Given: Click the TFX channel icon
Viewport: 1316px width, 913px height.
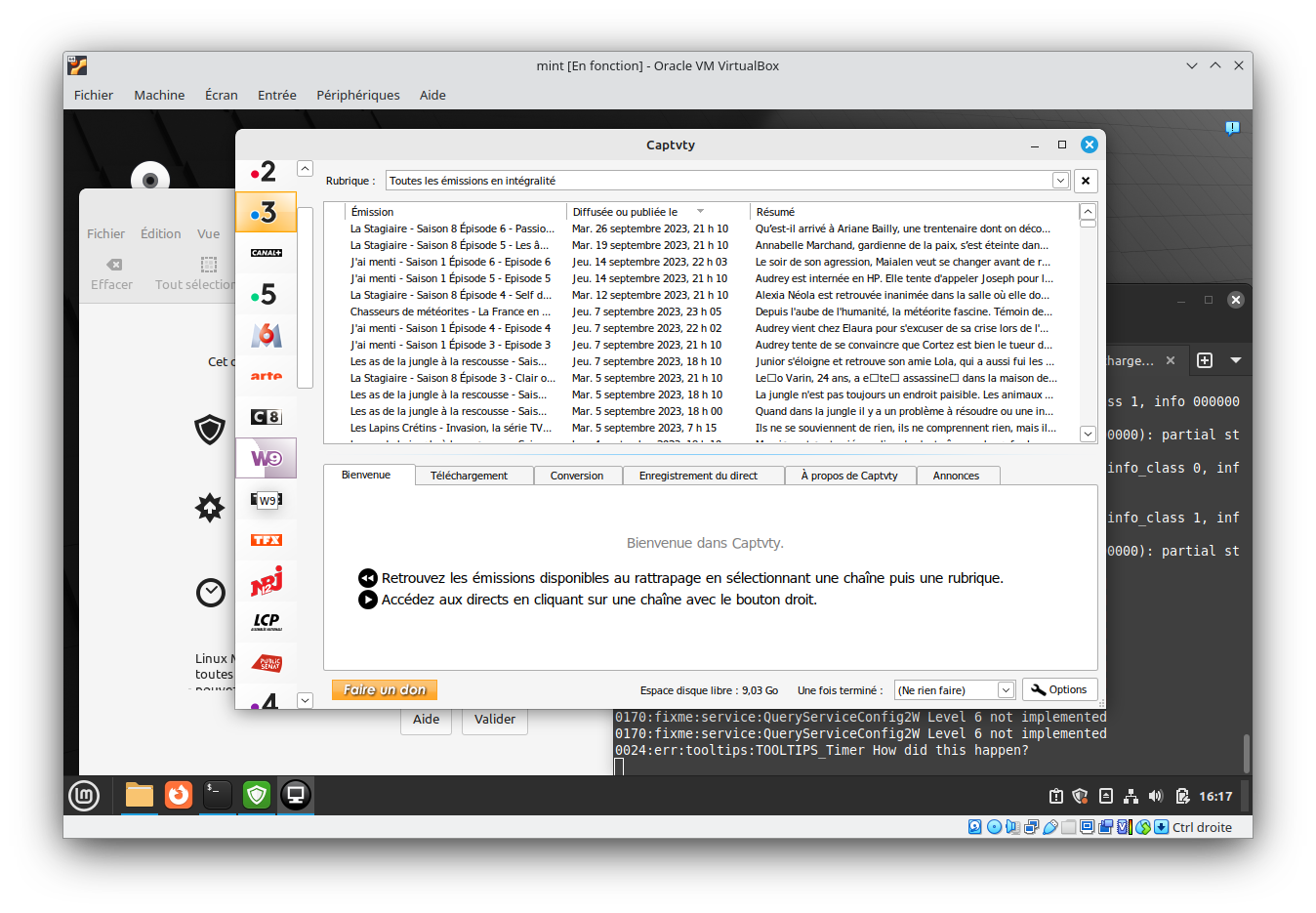Looking at the screenshot, I should tap(266, 540).
